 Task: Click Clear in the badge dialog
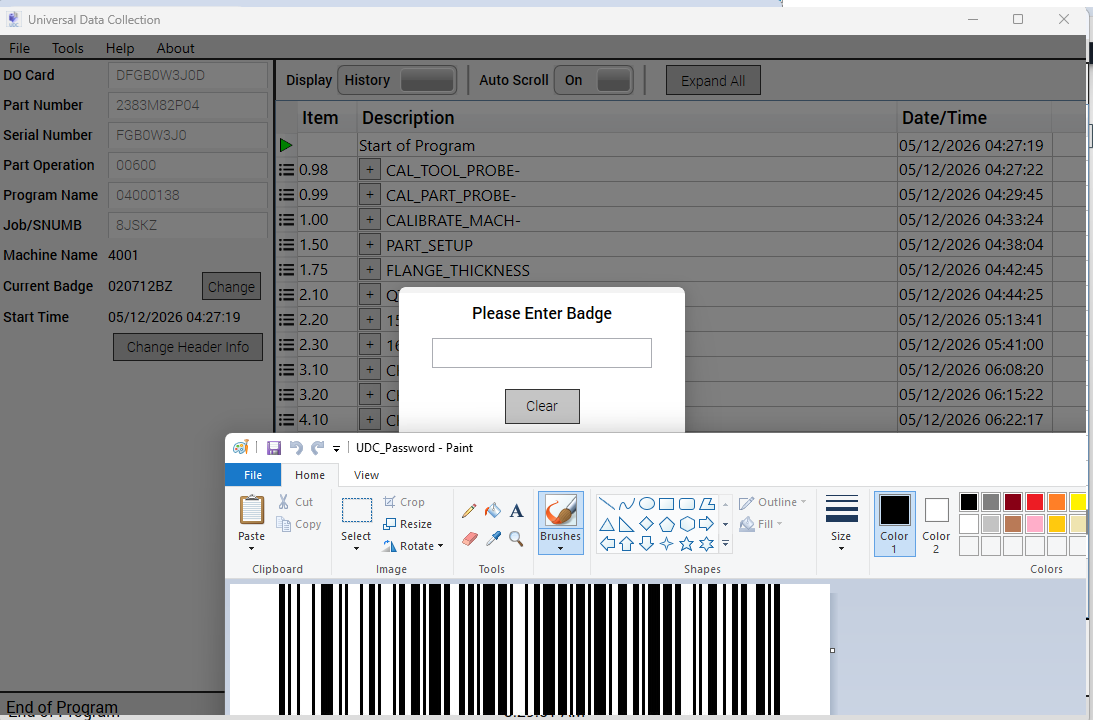point(542,406)
